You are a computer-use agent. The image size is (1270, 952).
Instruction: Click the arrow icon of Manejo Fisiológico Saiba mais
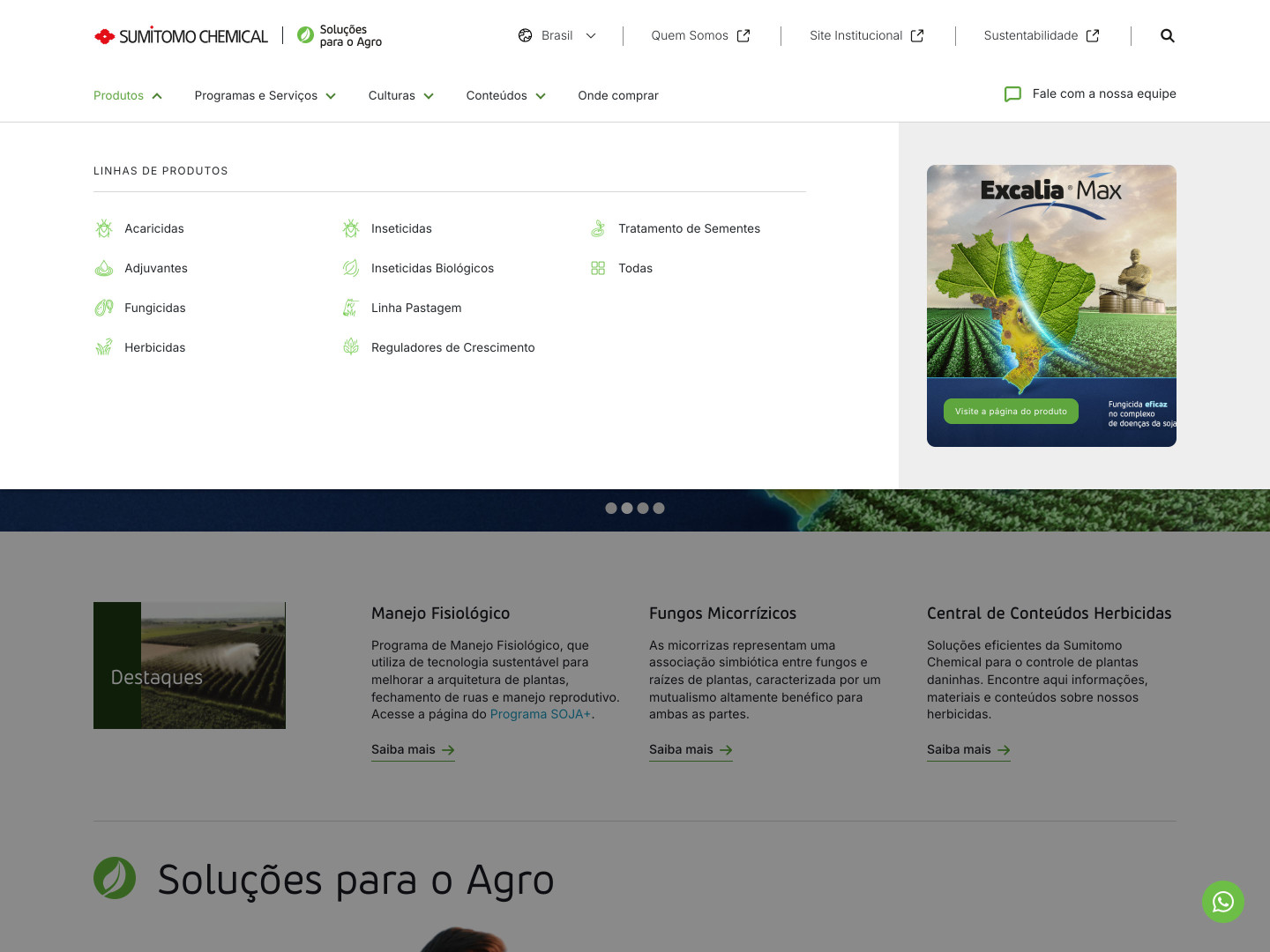pos(448,750)
